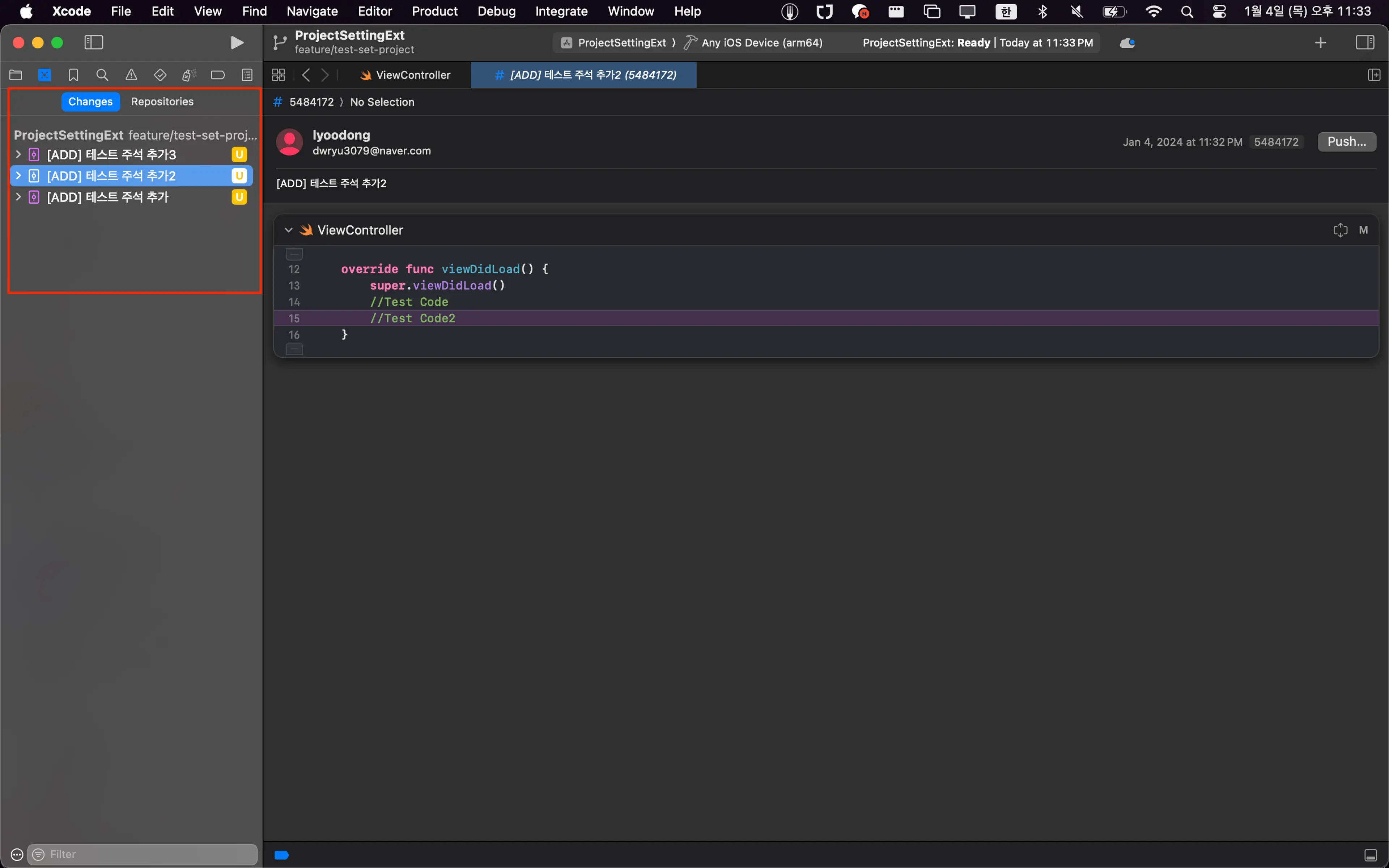Select the Source Control navigator icon
This screenshot has height=868, width=1389.
[x=44, y=75]
